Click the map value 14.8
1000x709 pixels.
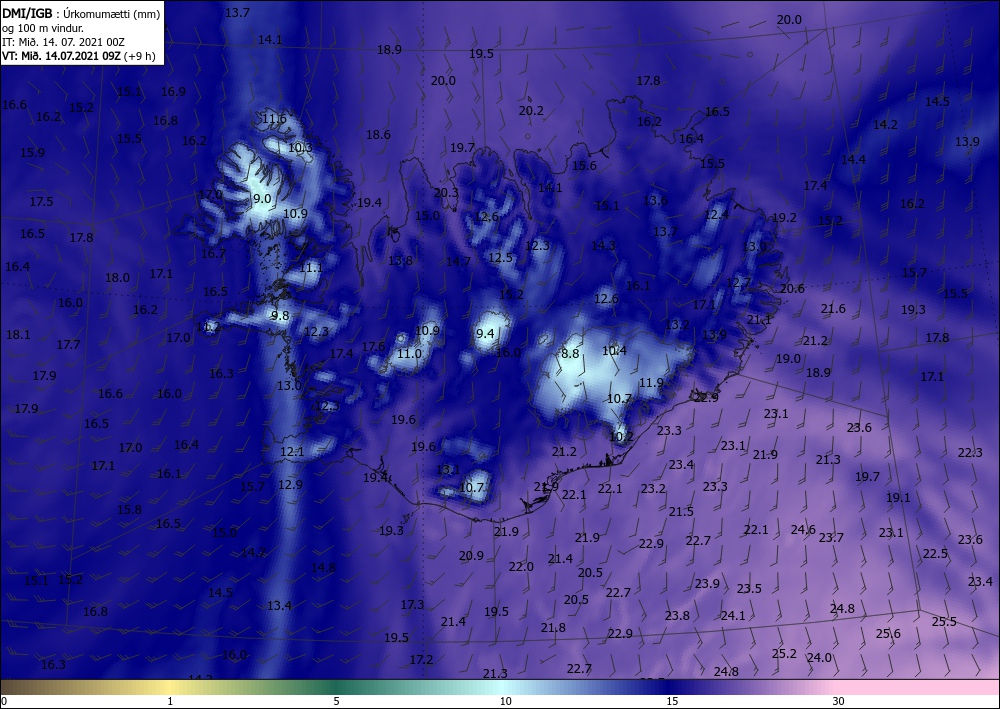pyautogui.click(x=323, y=567)
